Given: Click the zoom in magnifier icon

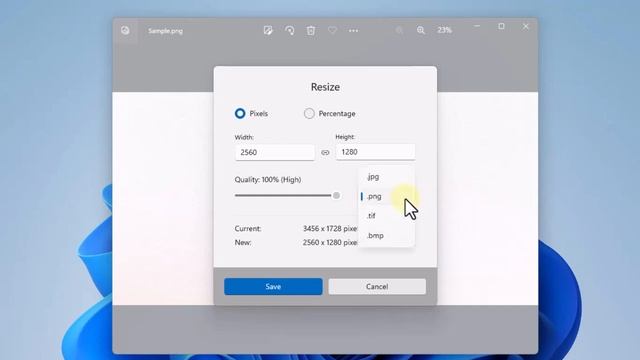Looking at the screenshot, I should click(x=421, y=30).
